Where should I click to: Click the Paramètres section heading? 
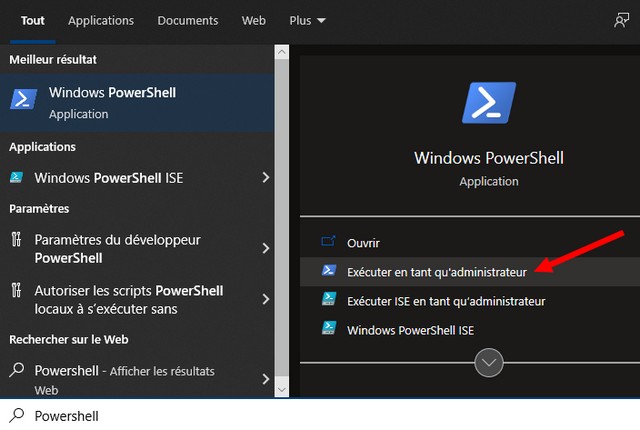click(39, 208)
